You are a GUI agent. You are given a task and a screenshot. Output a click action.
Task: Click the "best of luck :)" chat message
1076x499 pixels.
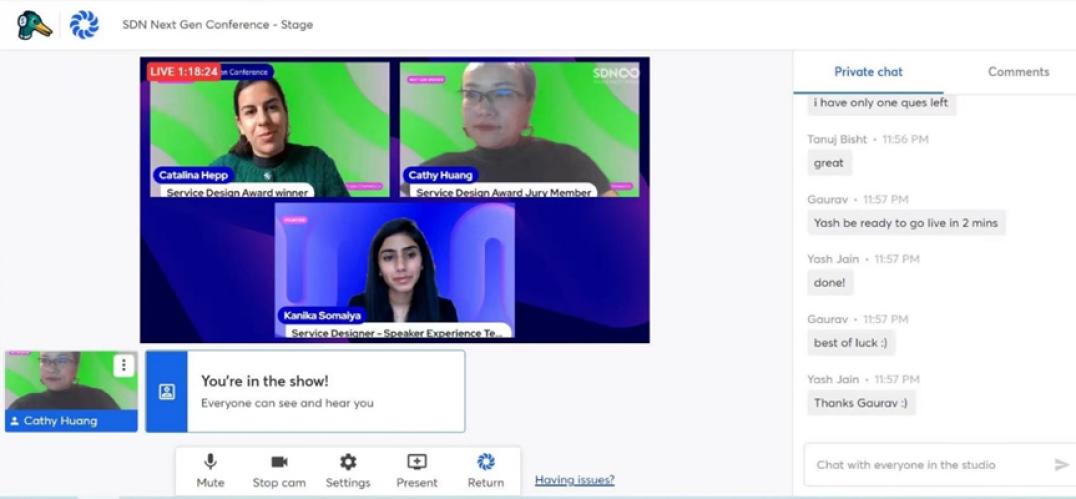(x=851, y=343)
